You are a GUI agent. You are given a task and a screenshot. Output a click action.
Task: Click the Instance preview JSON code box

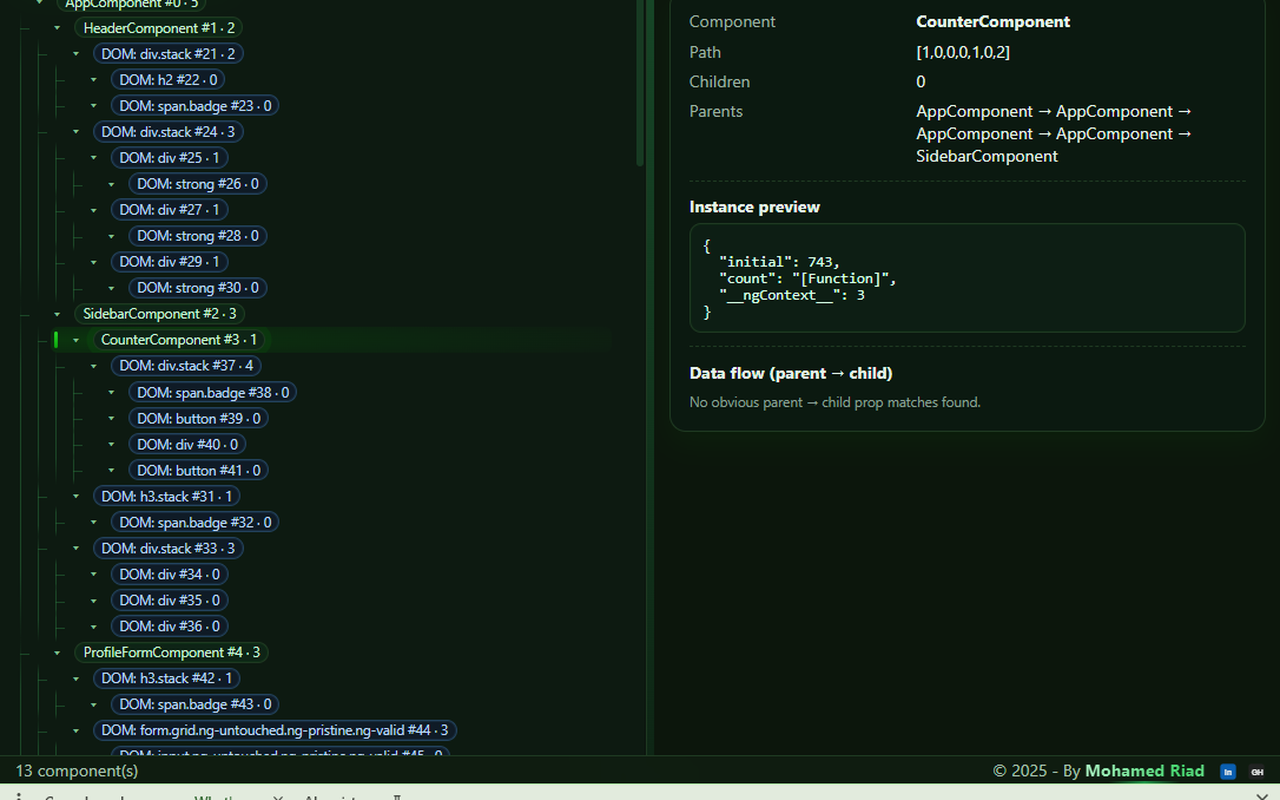[x=967, y=278]
